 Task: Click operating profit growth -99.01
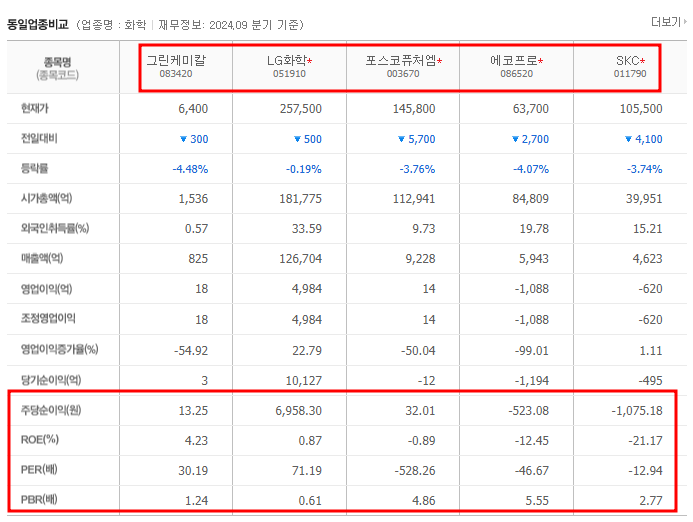click(x=532, y=351)
